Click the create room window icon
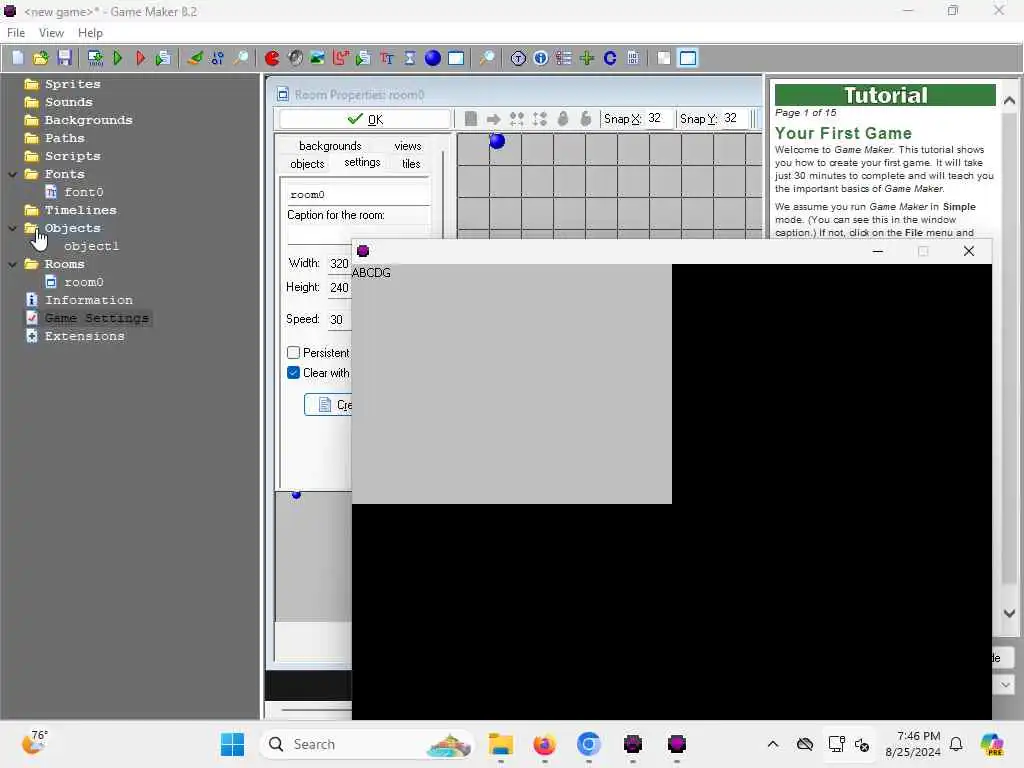 click(x=456, y=58)
